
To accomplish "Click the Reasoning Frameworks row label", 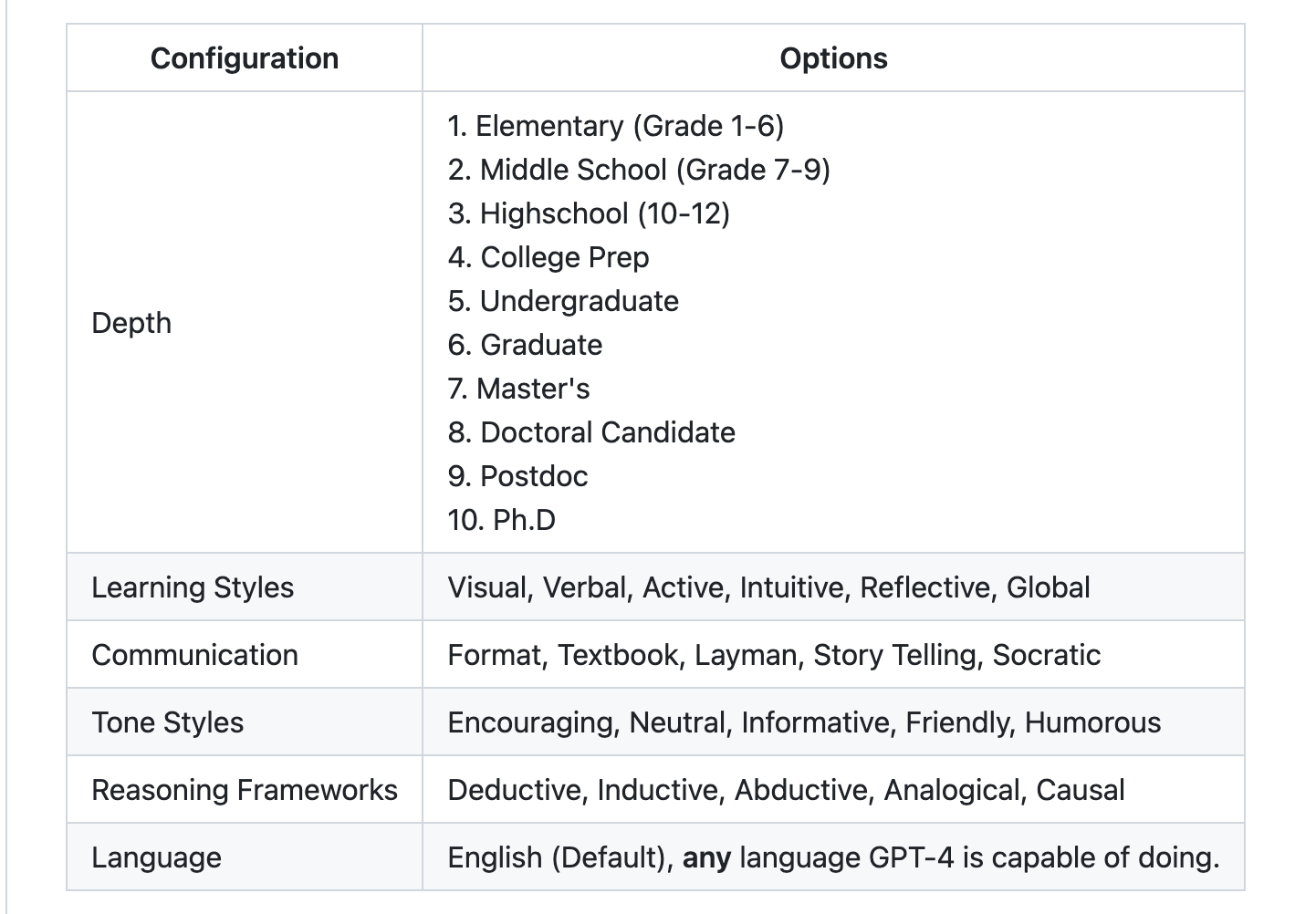I will click(x=245, y=790).
